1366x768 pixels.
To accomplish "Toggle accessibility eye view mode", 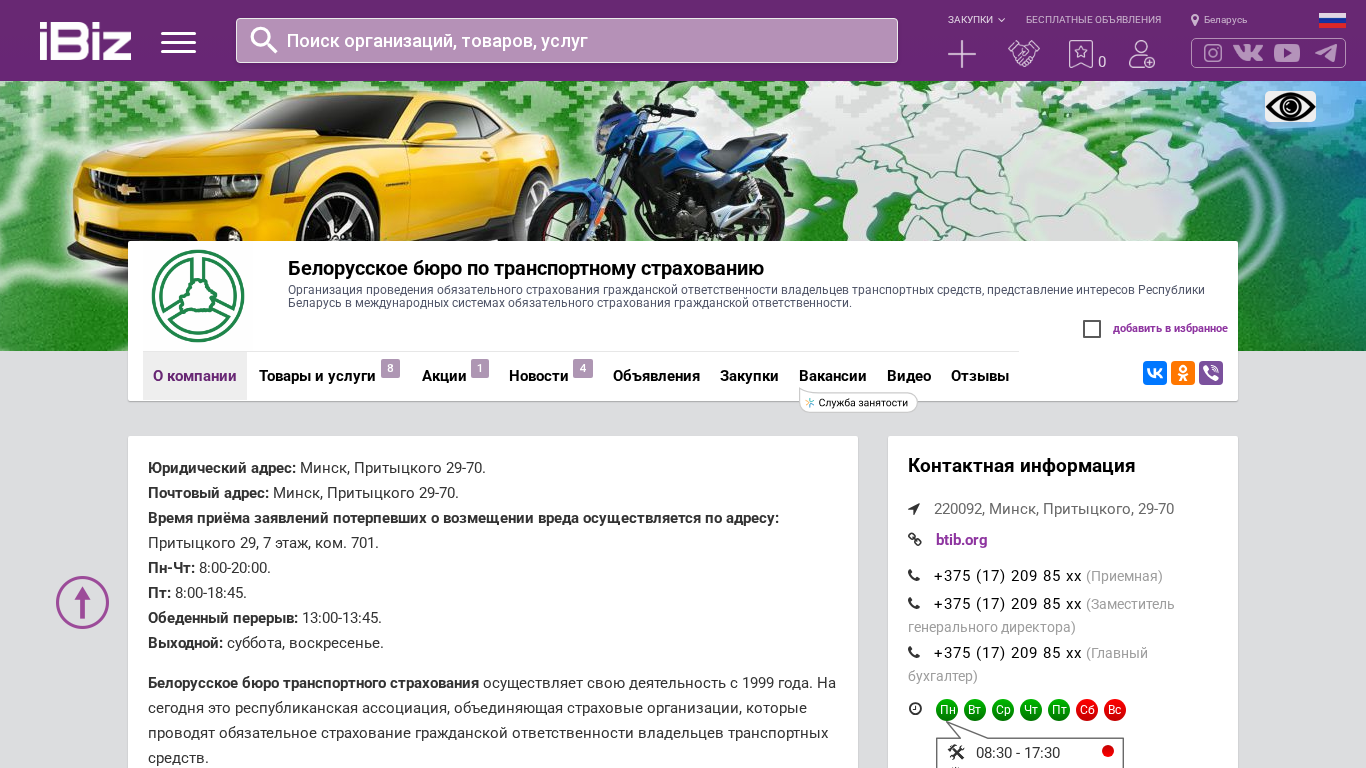I will pyautogui.click(x=1290, y=106).
